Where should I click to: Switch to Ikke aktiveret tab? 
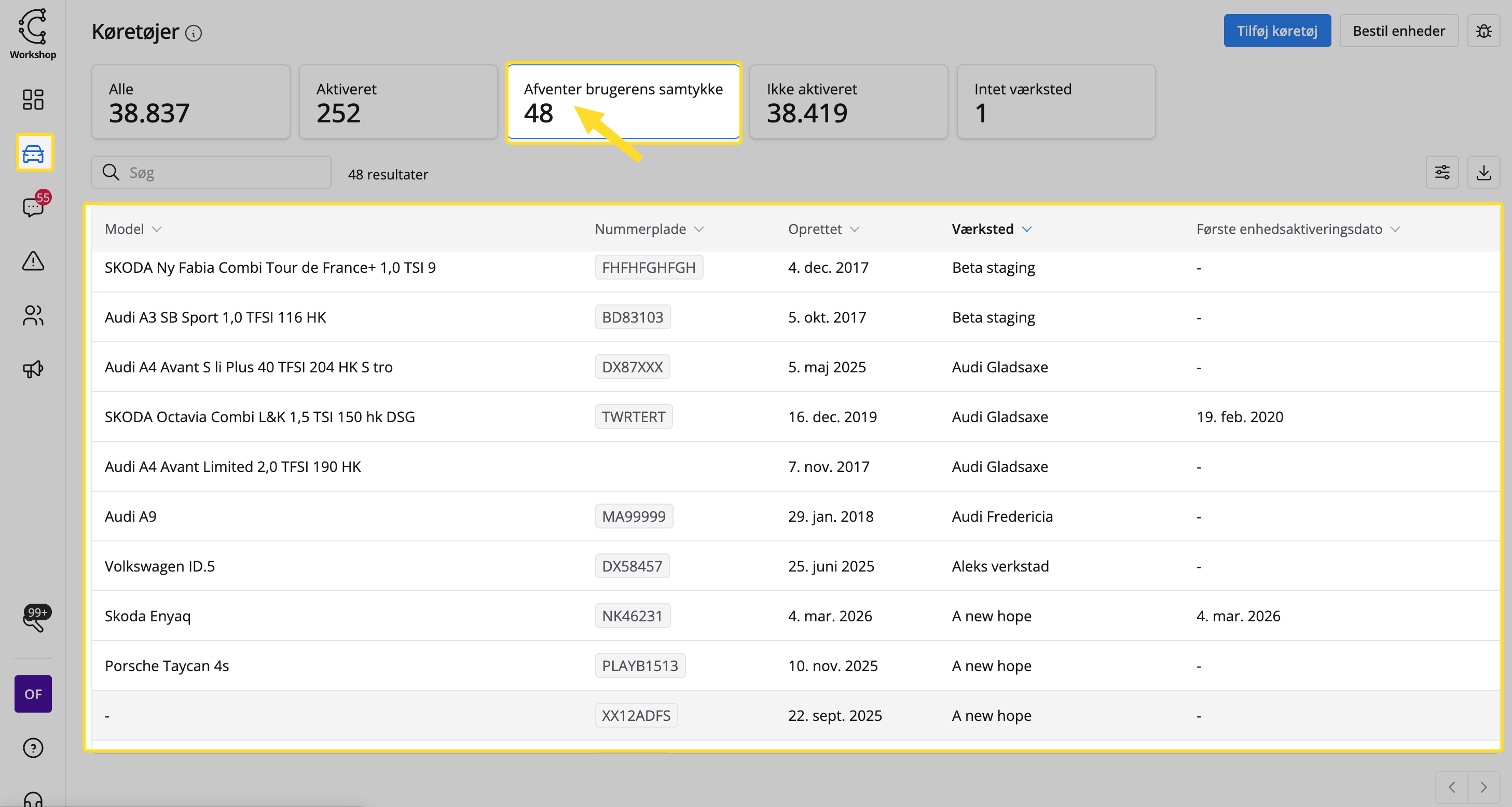click(x=848, y=102)
